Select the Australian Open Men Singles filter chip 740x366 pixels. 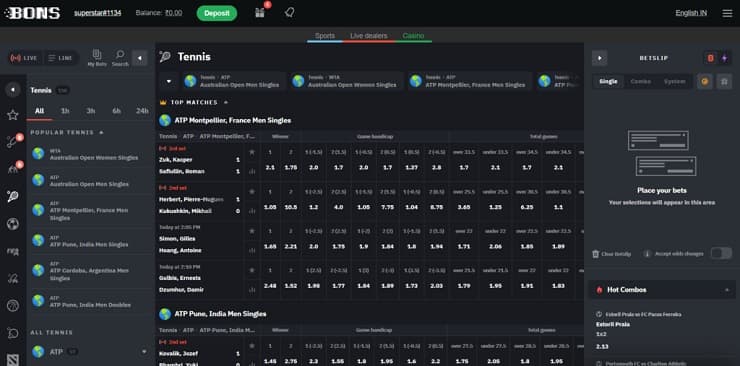[x=234, y=81]
